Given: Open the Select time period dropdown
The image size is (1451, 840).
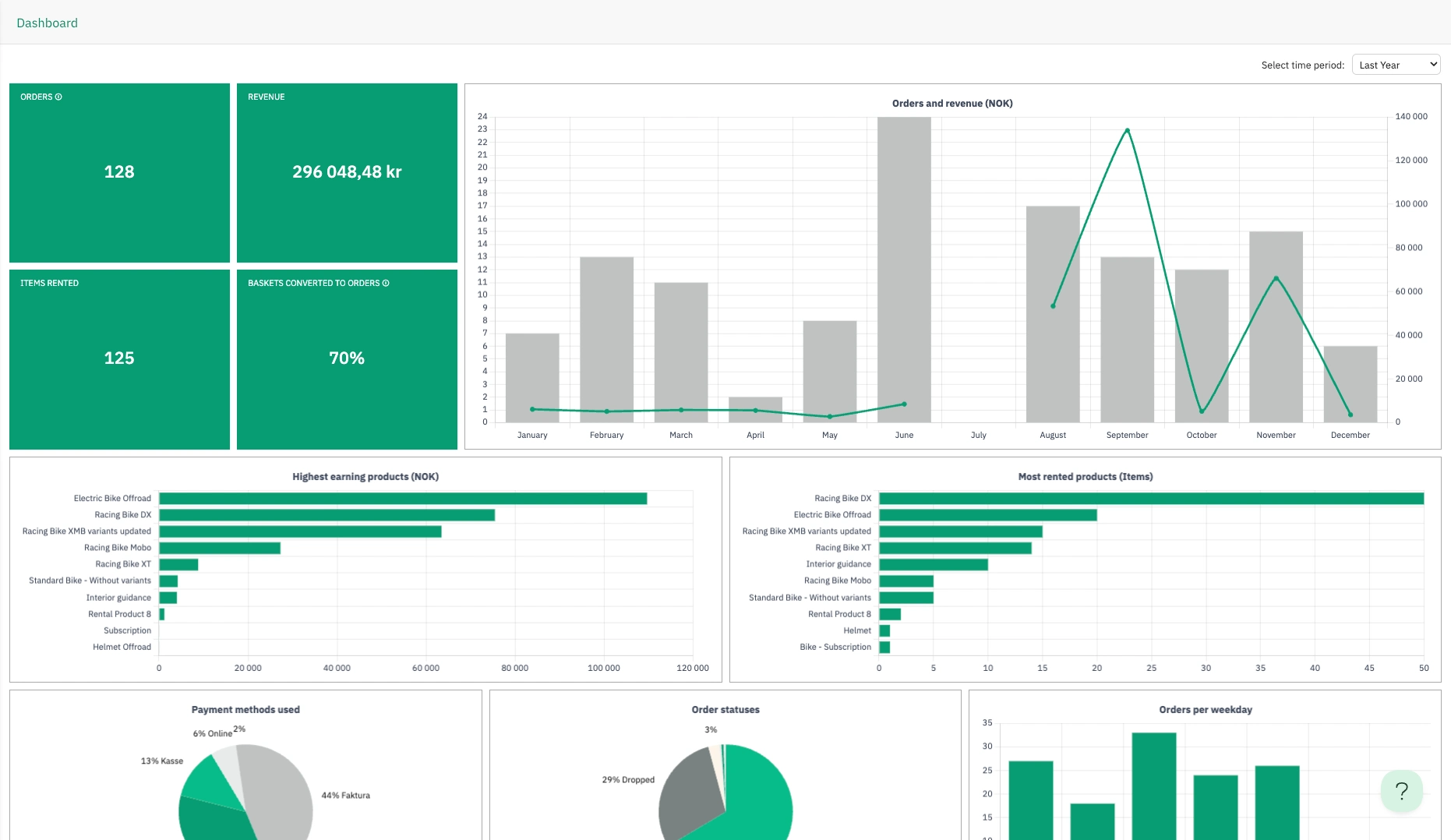Looking at the screenshot, I should (x=1396, y=65).
